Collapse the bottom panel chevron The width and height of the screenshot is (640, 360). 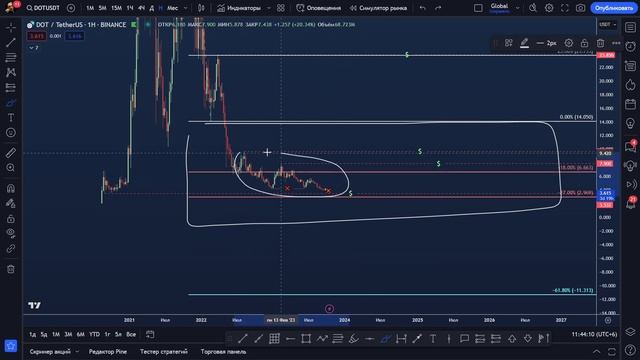tap(596, 351)
